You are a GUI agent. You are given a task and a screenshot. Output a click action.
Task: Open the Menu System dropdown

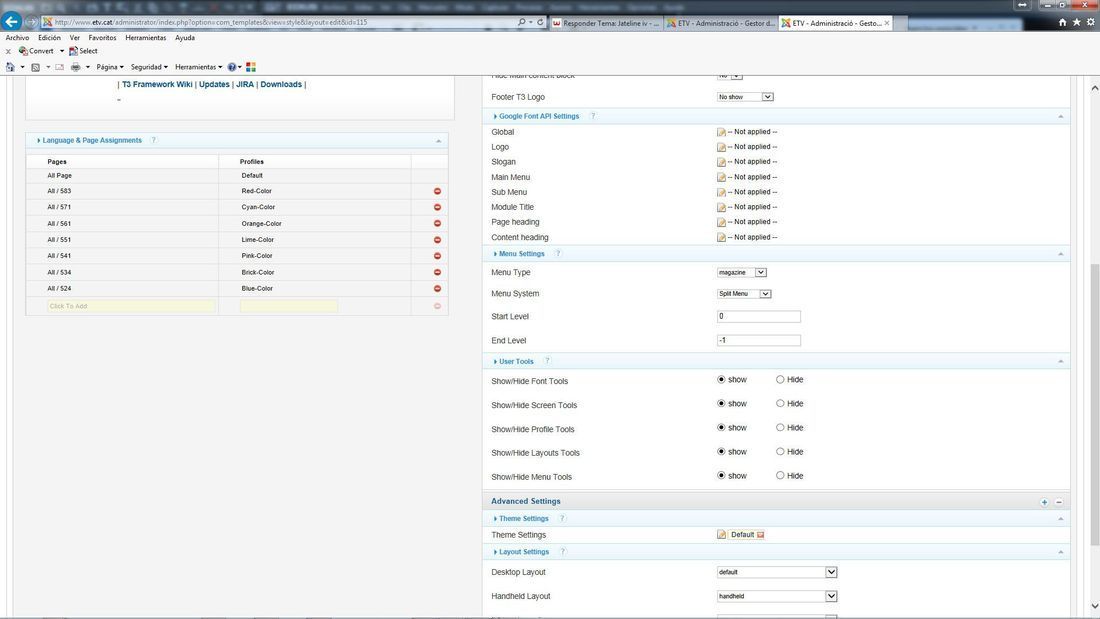coord(744,294)
